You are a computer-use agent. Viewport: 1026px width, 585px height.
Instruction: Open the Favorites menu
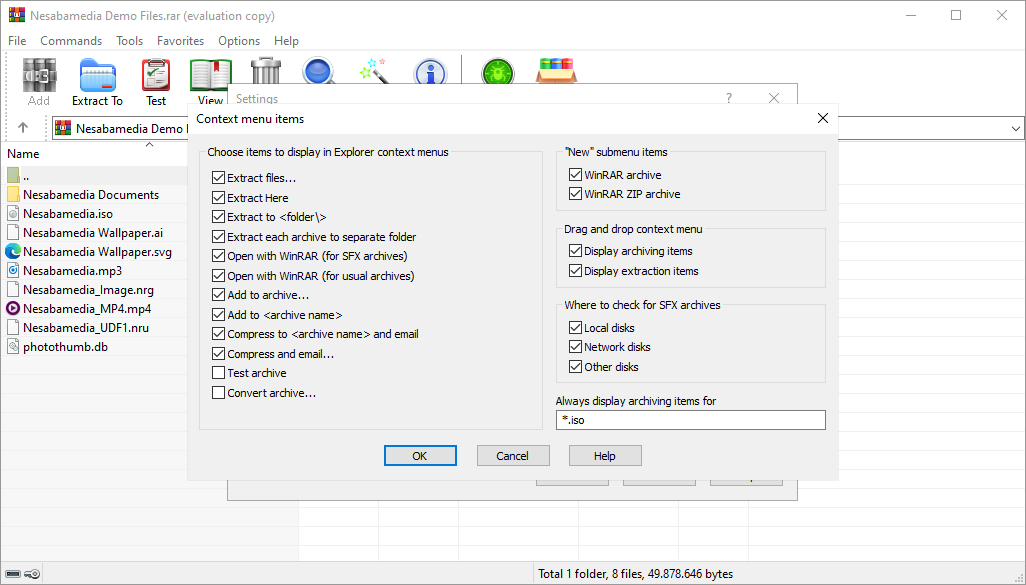(x=180, y=41)
